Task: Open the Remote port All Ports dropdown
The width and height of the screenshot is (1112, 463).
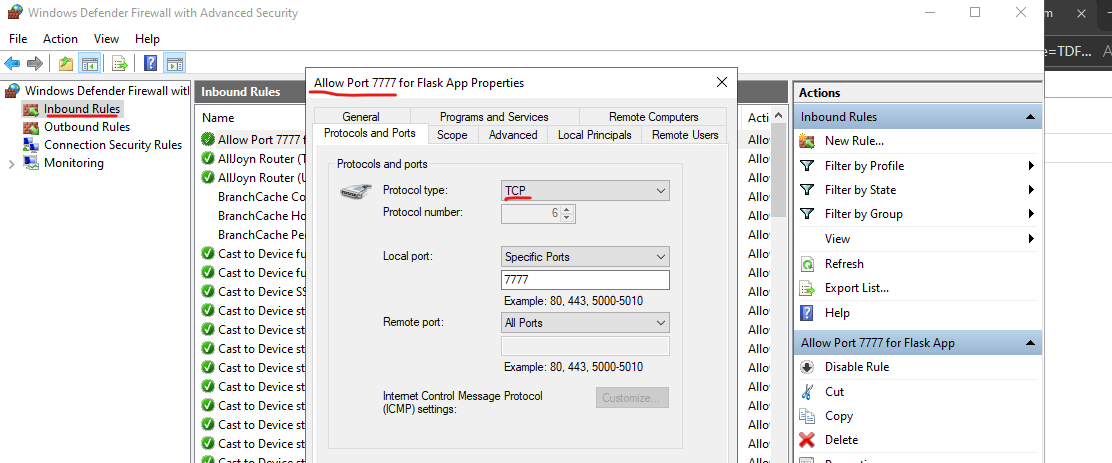Action: pyautogui.click(x=585, y=323)
